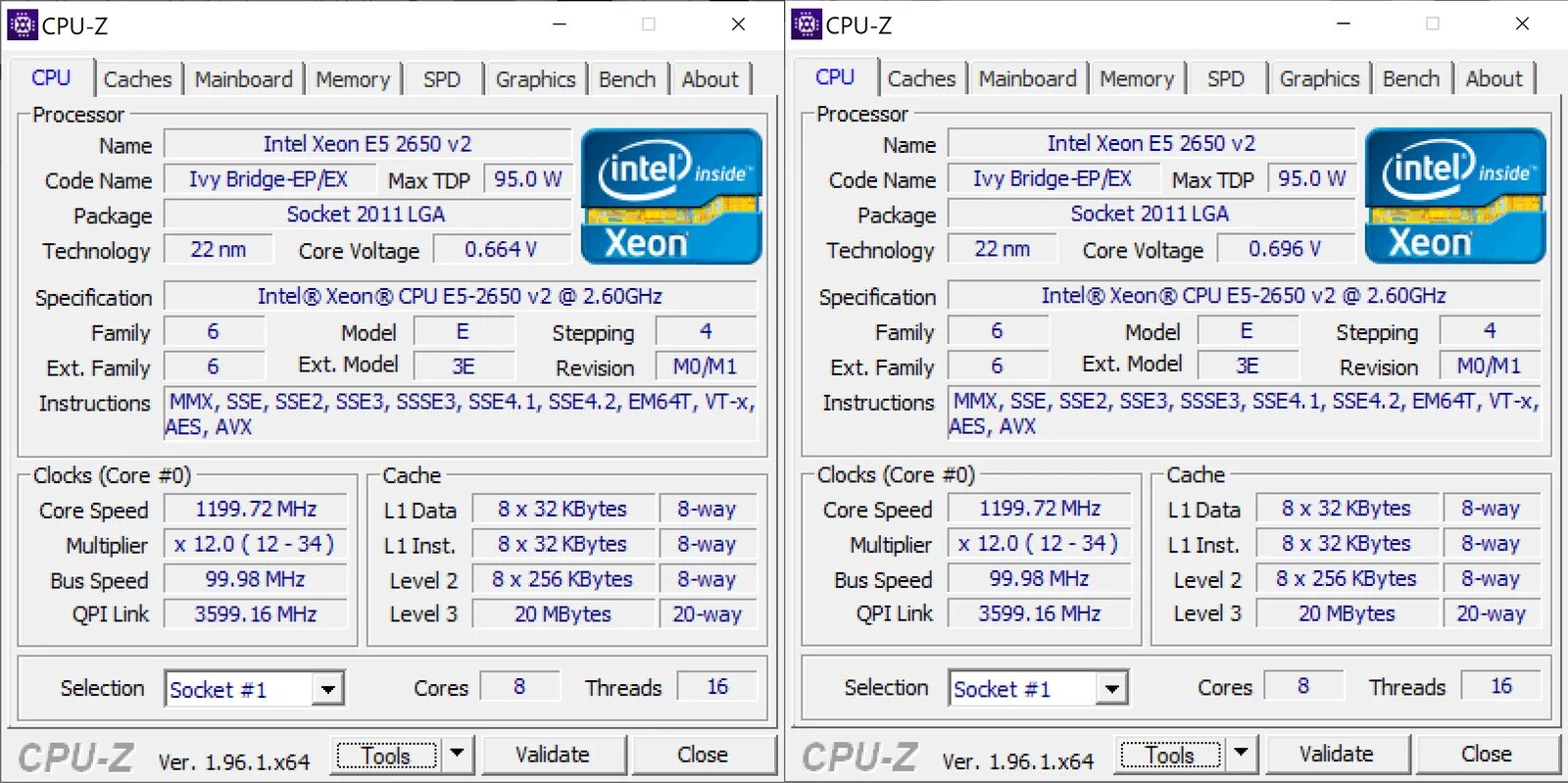Minimize the left CPU-Z window
Screen dimensions: 1568x783
560,24
